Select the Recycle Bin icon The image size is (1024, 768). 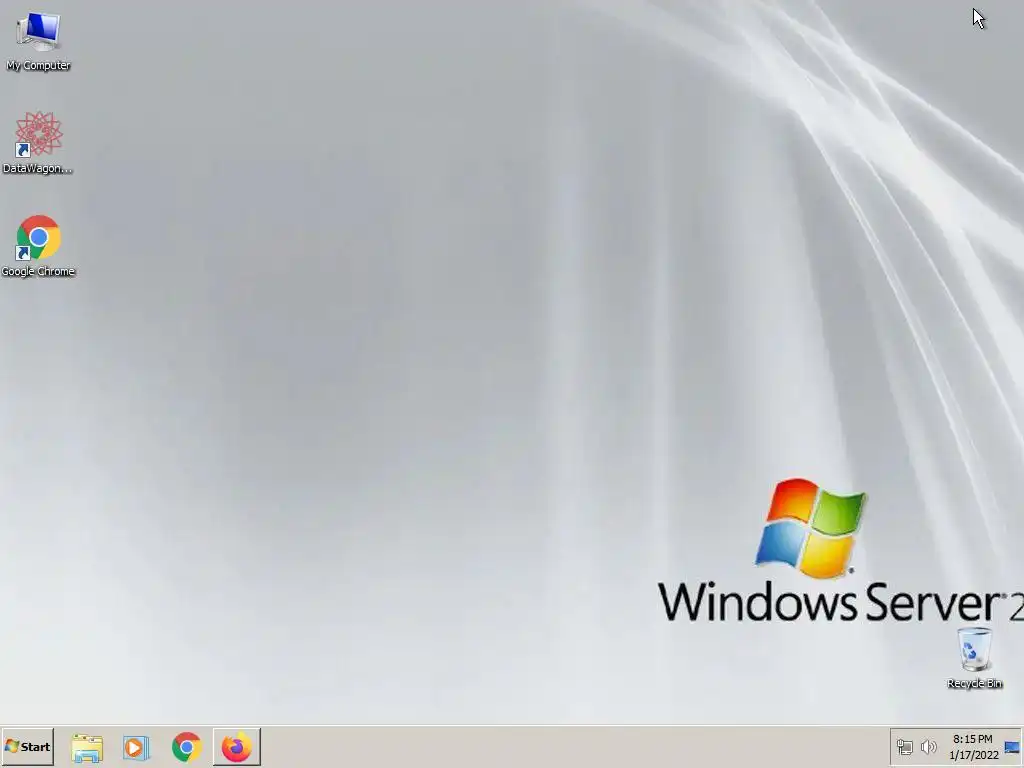tap(974, 658)
